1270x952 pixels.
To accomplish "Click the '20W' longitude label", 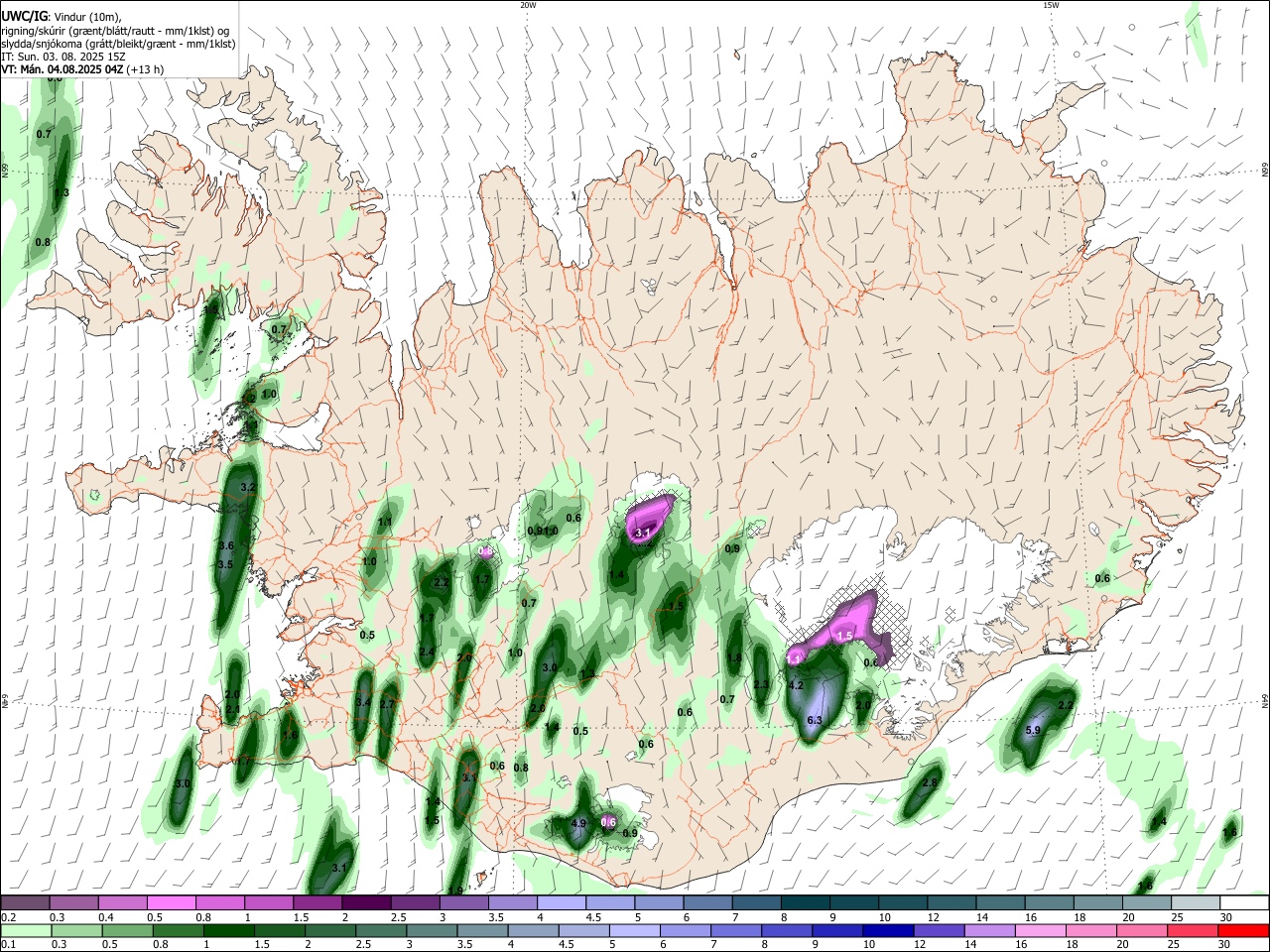I will pyautogui.click(x=528, y=5).
